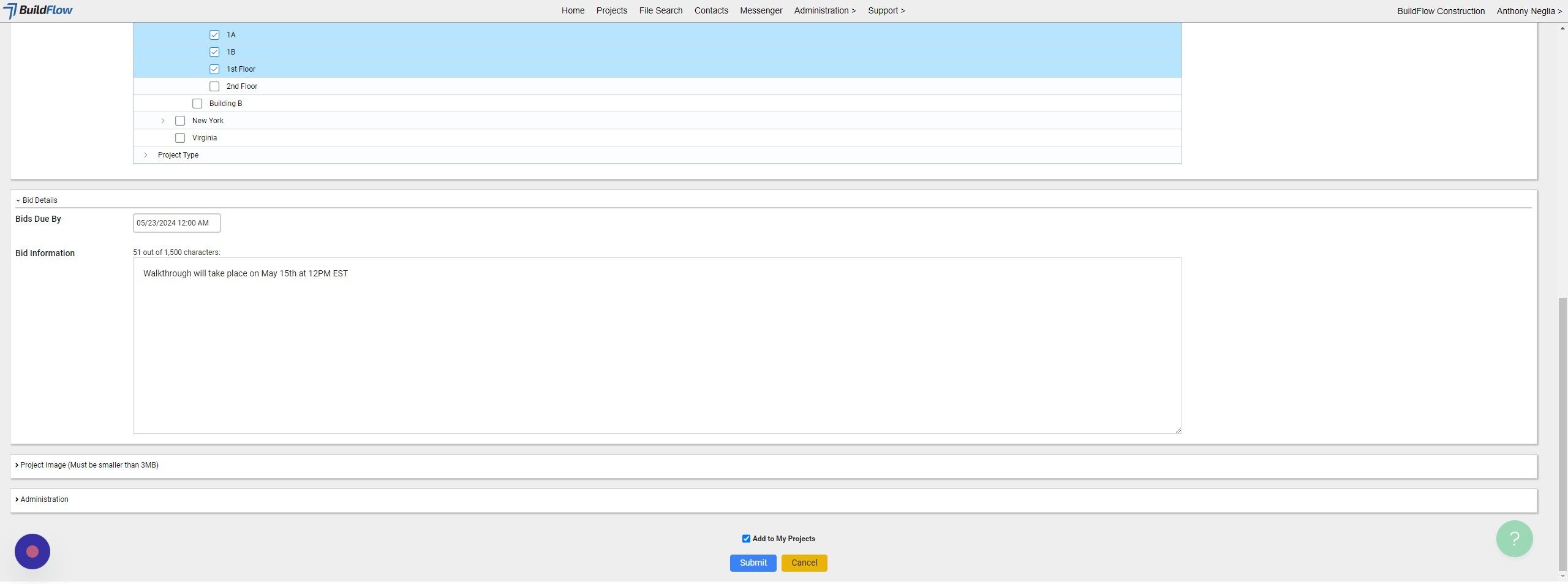Screen dimensions: 1568x584
Task: Select the New York tree label
Action: (208, 121)
